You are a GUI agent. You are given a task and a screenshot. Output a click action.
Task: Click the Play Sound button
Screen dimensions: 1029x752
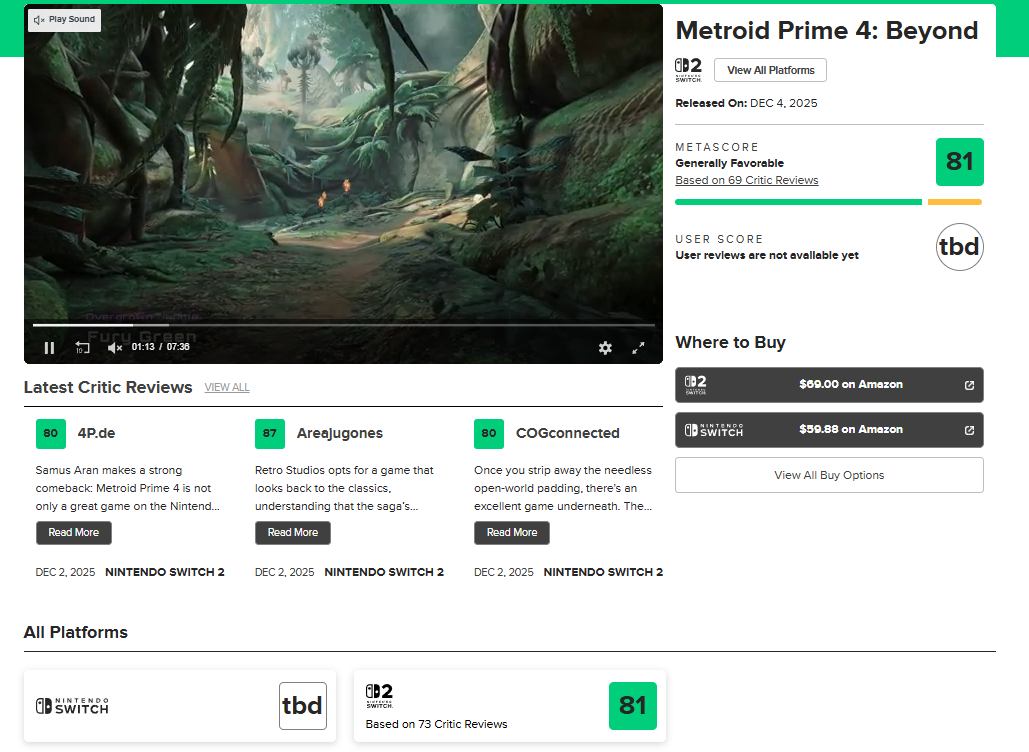point(65,20)
